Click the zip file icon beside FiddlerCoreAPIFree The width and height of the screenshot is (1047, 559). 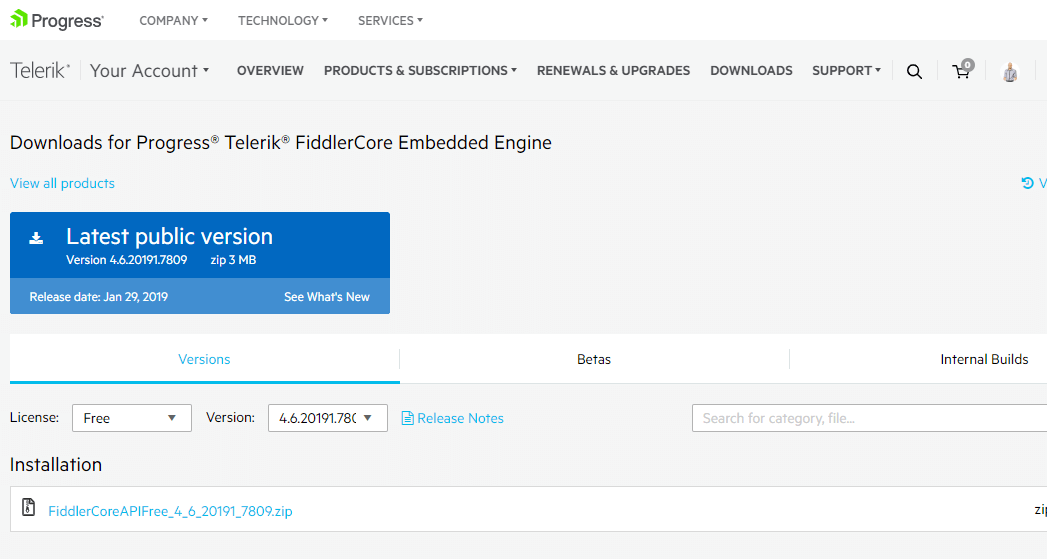click(x=28, y=507)
